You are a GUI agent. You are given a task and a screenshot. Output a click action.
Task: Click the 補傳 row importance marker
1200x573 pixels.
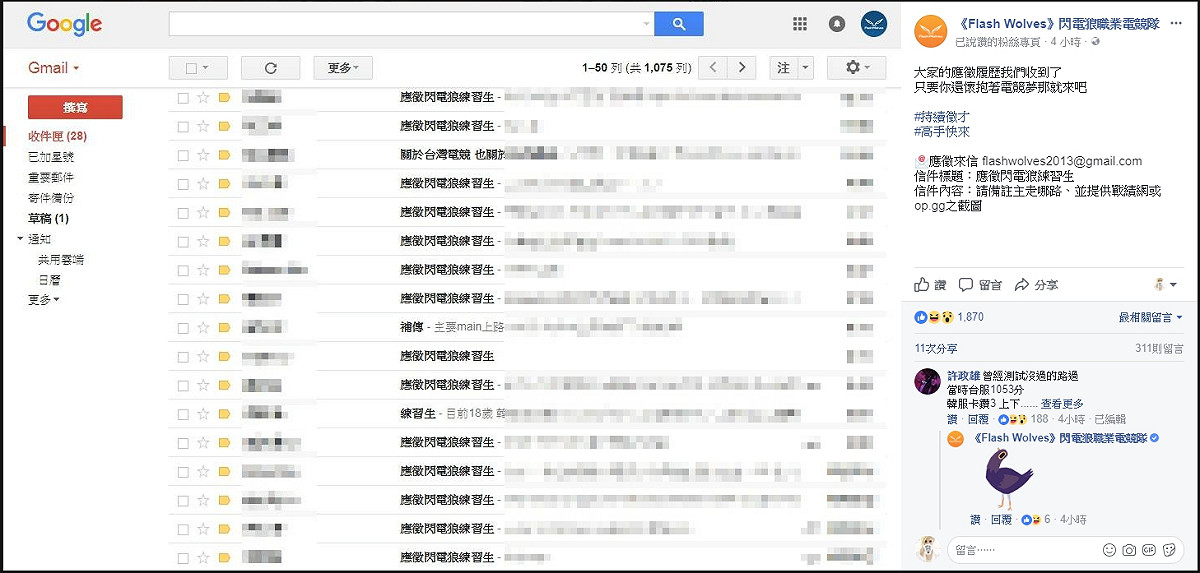click(225, 327)
